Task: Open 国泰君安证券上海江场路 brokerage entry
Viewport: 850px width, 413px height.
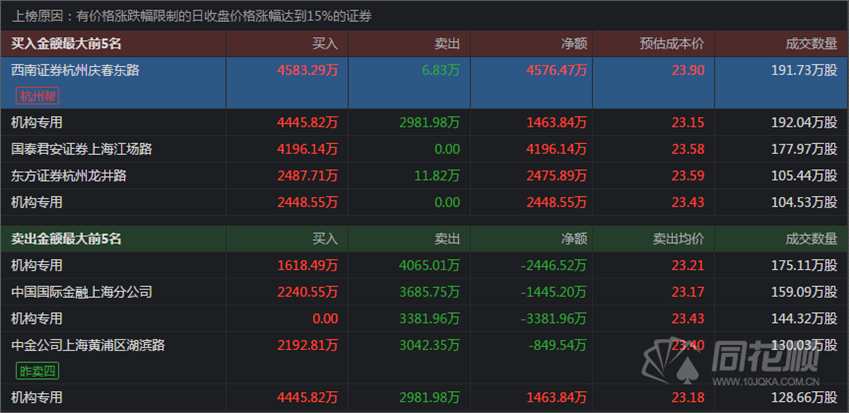Action: (x=82, y=149)
